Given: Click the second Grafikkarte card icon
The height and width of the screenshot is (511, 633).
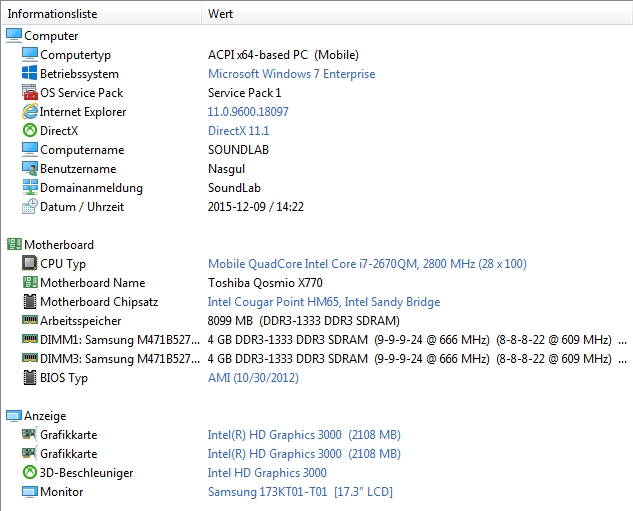Looking at the screenshot, I should 30,453.
